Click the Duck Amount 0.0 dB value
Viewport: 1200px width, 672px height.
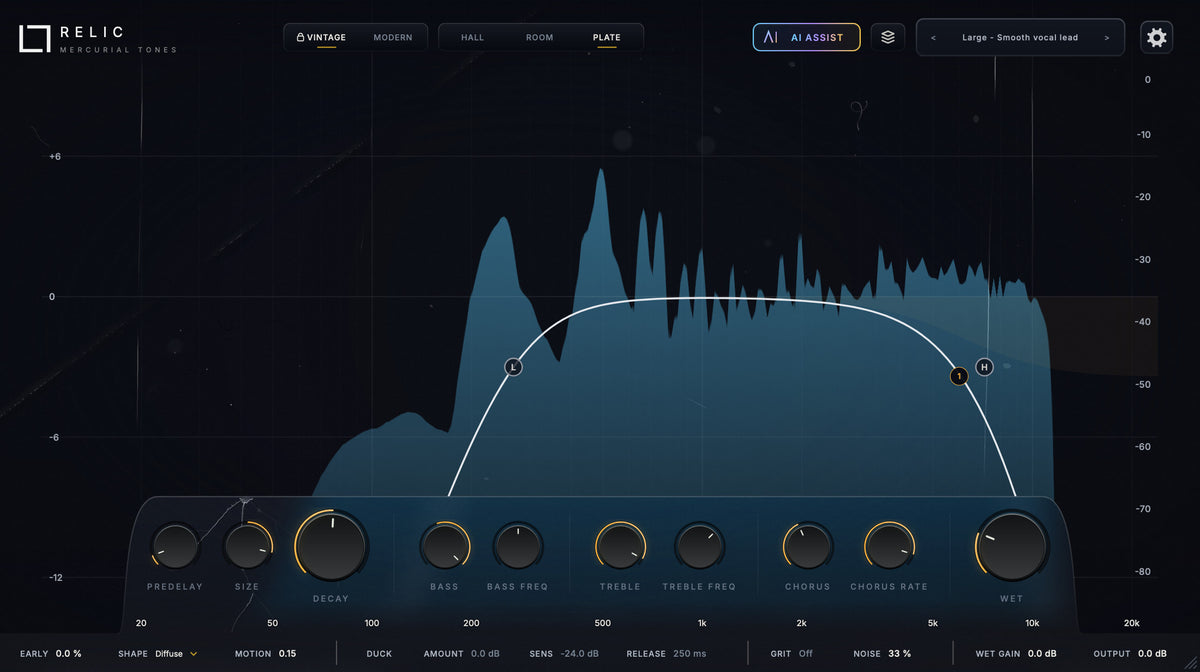485,654
